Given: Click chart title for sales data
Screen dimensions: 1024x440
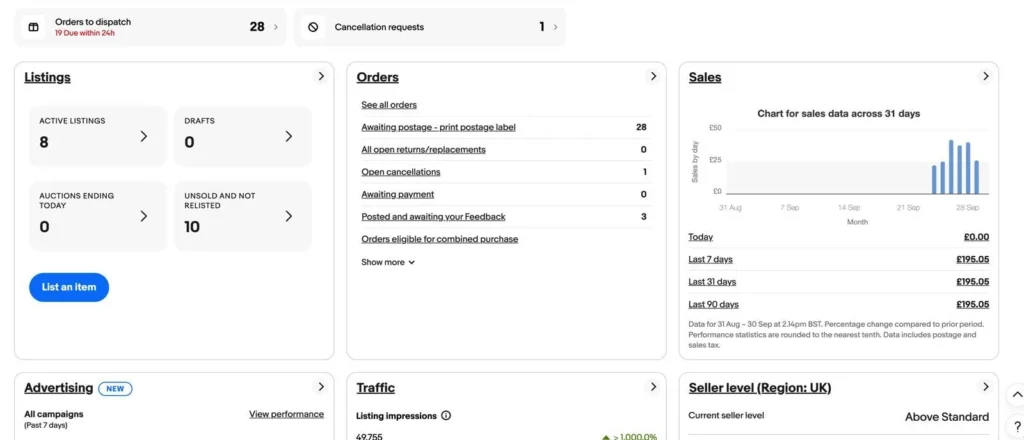Looking at the screenshot, I should pos(839,114).
